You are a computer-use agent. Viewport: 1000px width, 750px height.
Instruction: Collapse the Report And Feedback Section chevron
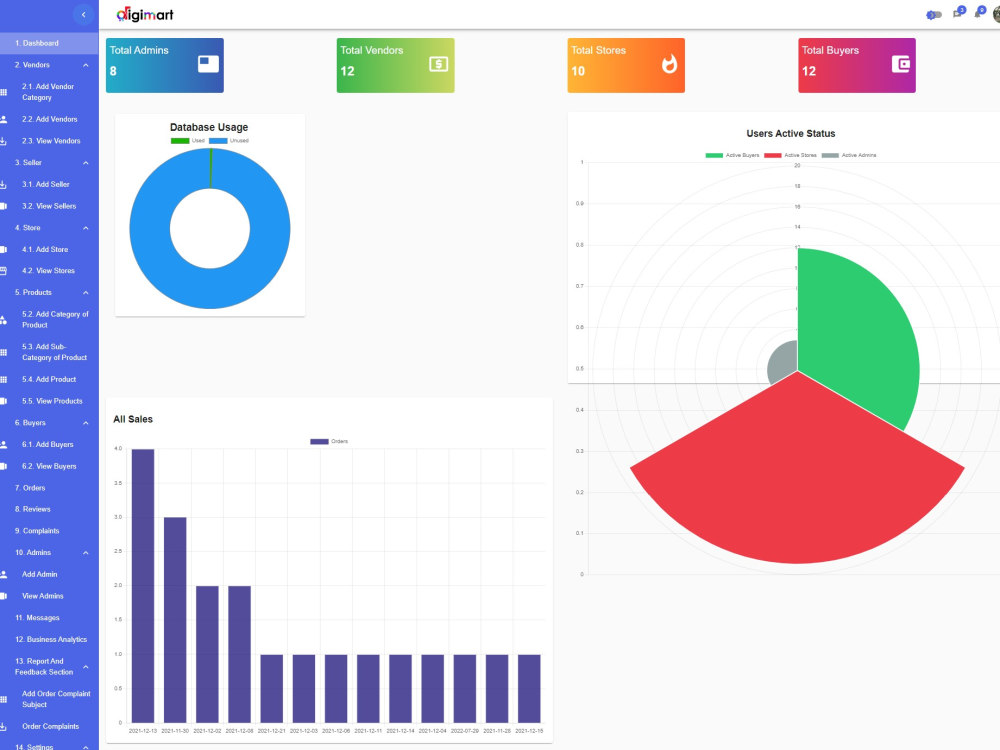(85, 667)
